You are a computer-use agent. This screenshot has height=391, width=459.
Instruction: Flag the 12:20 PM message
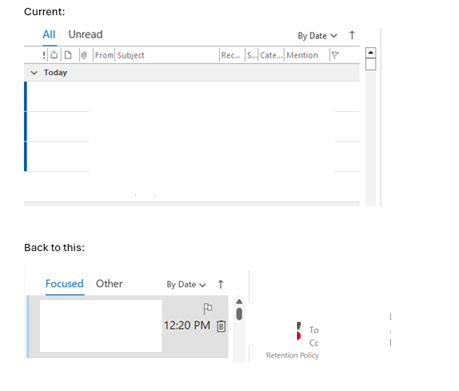(208, 309)
